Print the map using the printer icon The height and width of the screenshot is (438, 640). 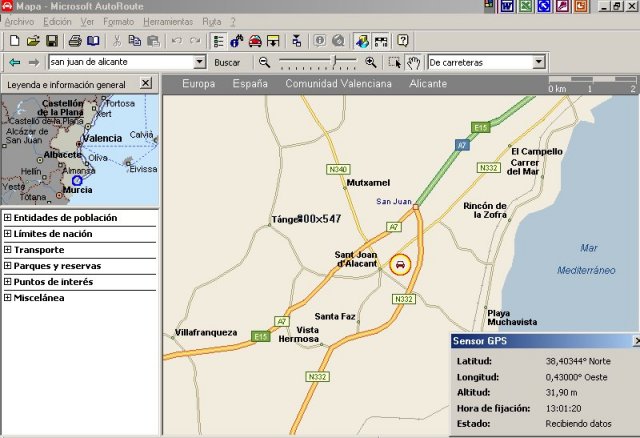(x=75, y=41)
